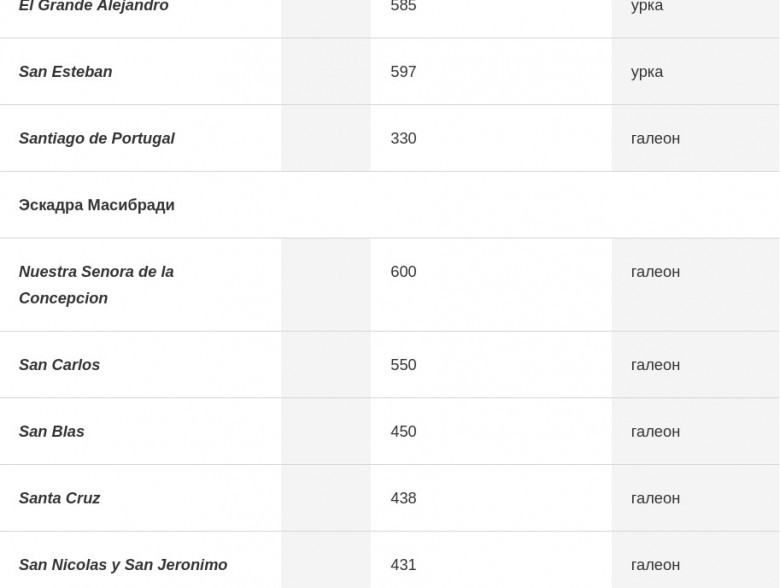Click Santiago de Portugal ship name
The height and width of the screenshot is (588, 780).
[x=97, y=138]
